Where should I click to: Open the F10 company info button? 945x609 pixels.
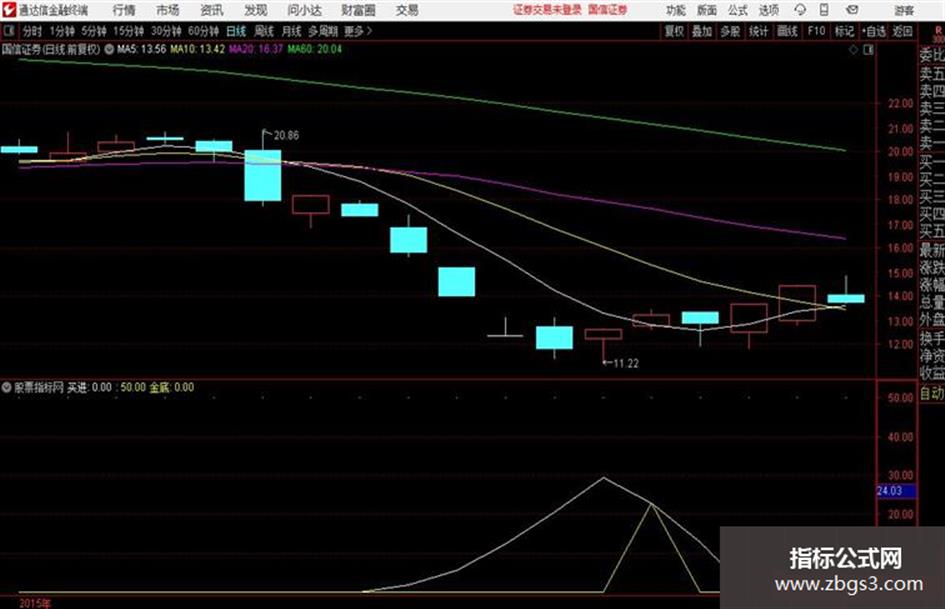(816, 31)
